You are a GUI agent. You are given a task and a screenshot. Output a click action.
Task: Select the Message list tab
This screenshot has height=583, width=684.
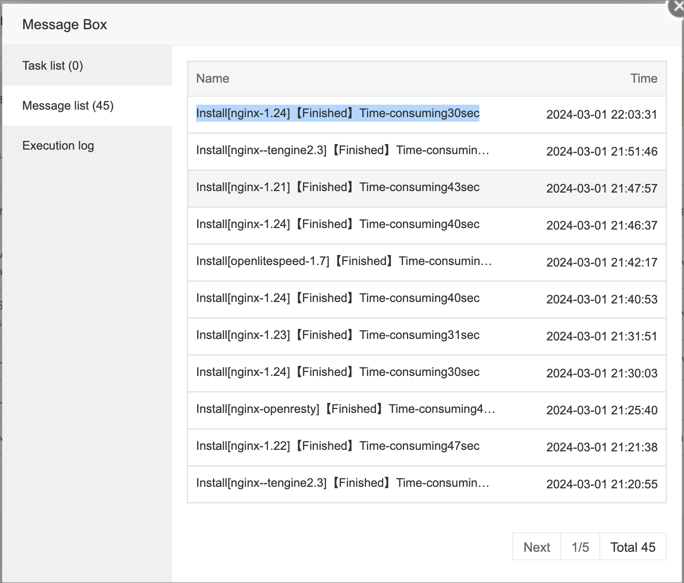68,106
